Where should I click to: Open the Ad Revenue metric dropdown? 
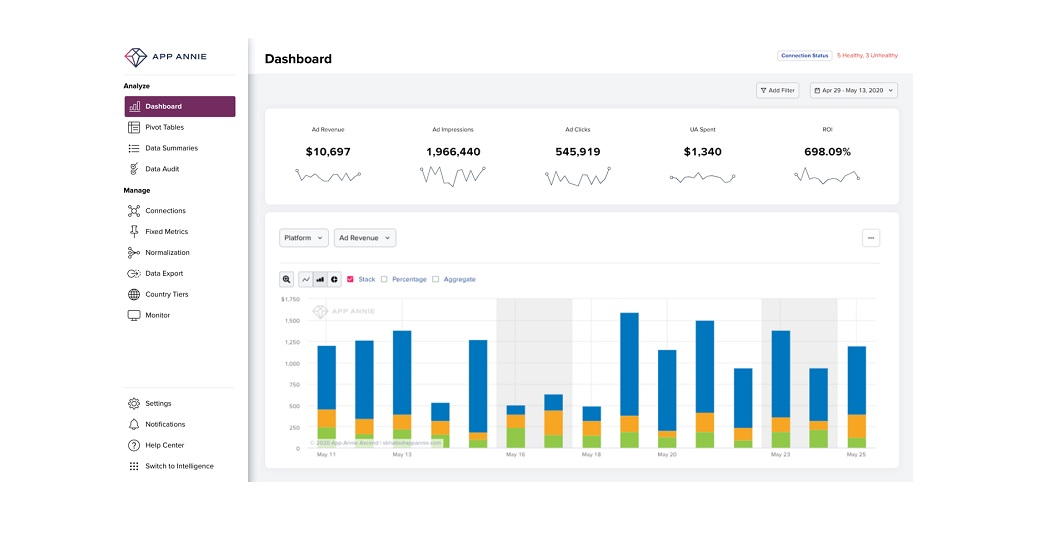(x=365, y=238)
